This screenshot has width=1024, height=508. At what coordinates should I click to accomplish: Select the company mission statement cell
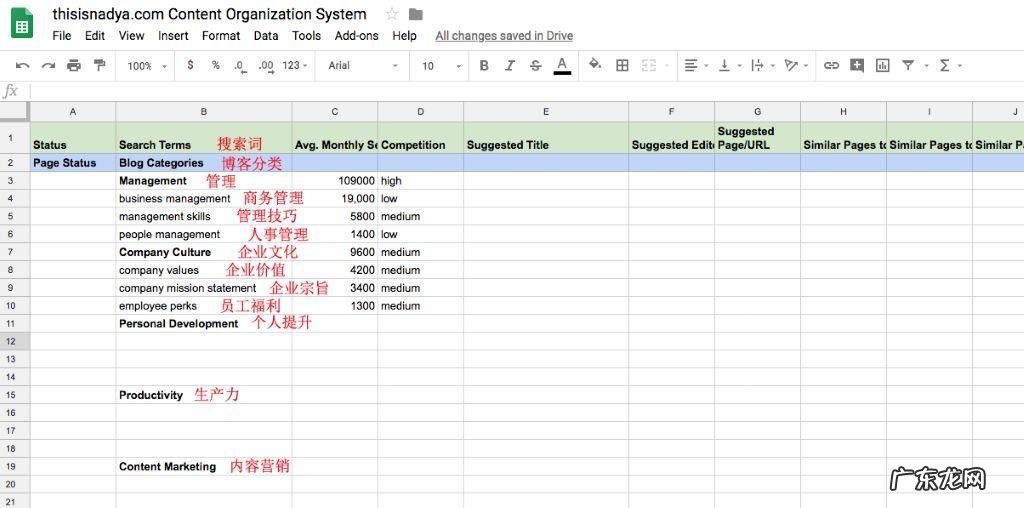(x=204, y=288)
